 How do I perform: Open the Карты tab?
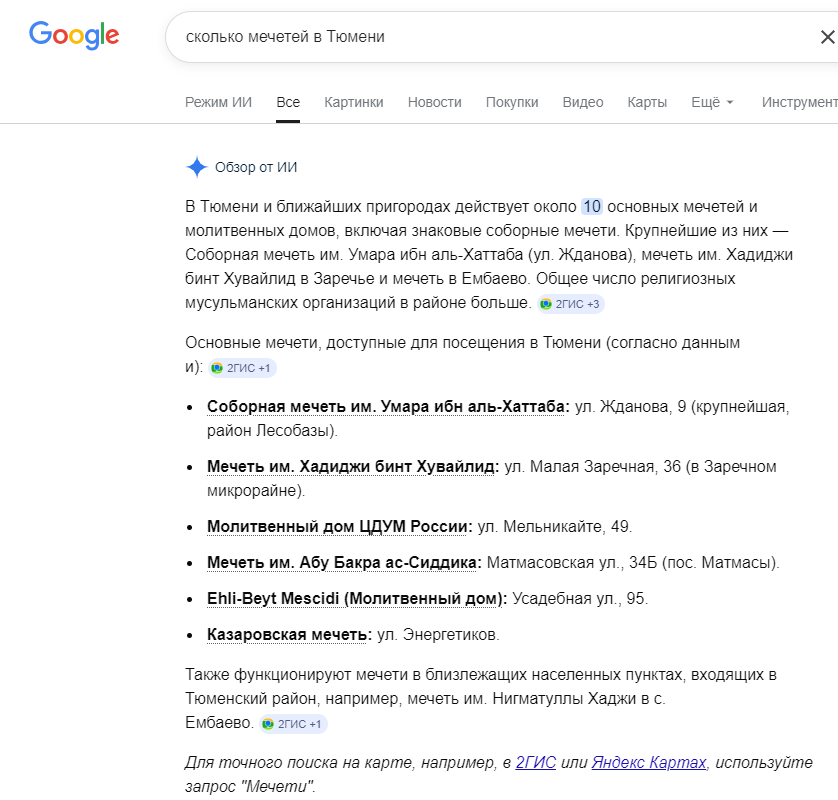[x=647, y=102]
